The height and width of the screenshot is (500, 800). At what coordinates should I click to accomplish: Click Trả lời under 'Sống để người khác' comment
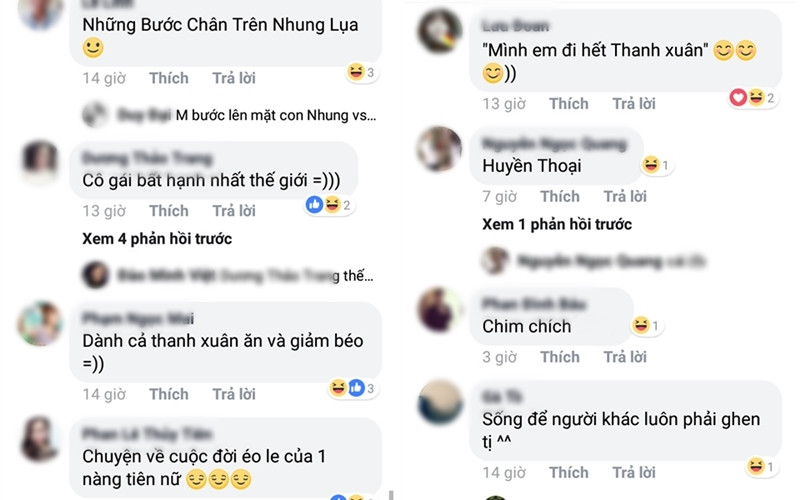tap(634, 472)
